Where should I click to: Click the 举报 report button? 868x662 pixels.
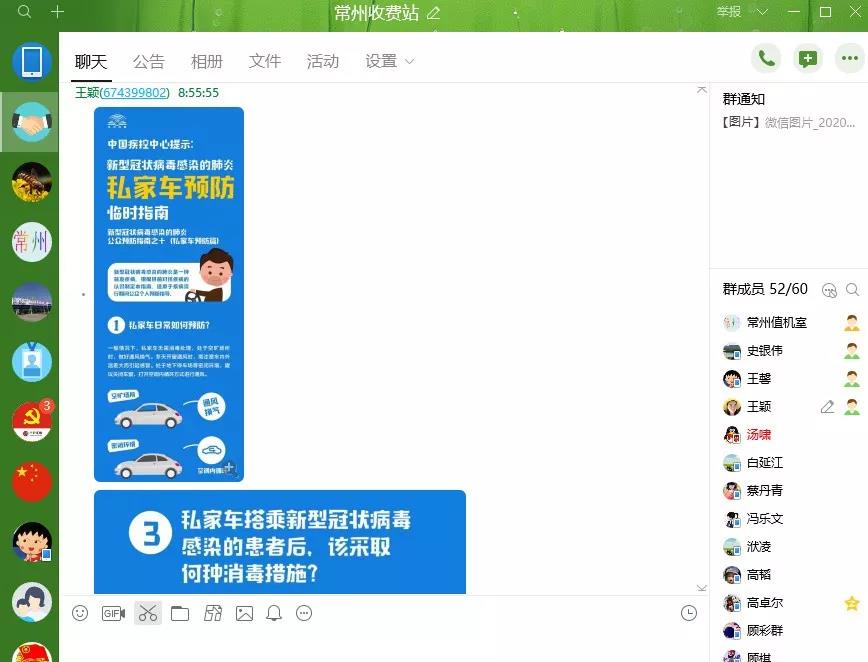[729, 12]
